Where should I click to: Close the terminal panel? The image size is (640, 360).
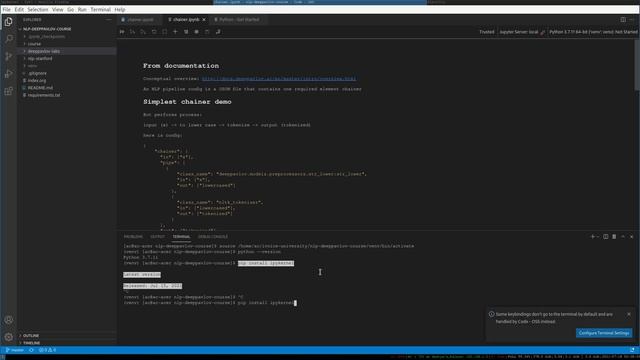(x=631, y=236)
